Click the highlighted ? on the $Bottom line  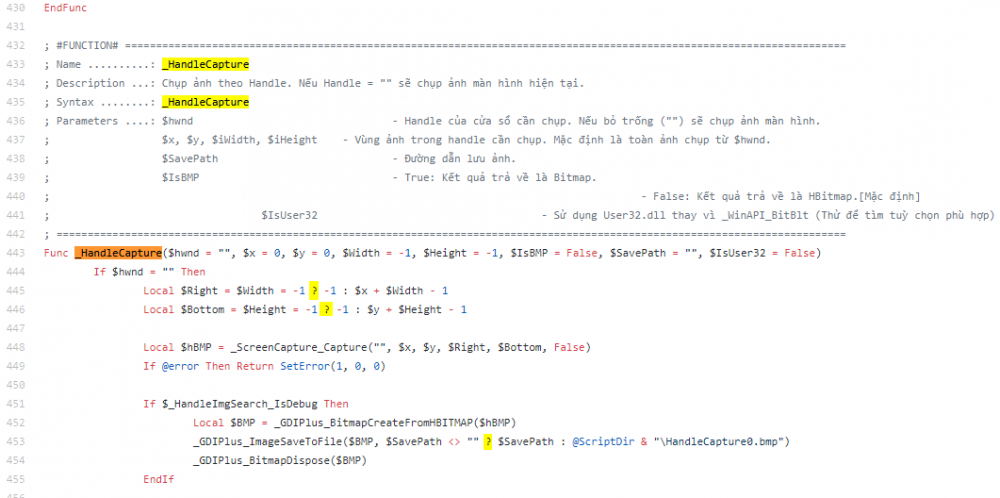326,310
